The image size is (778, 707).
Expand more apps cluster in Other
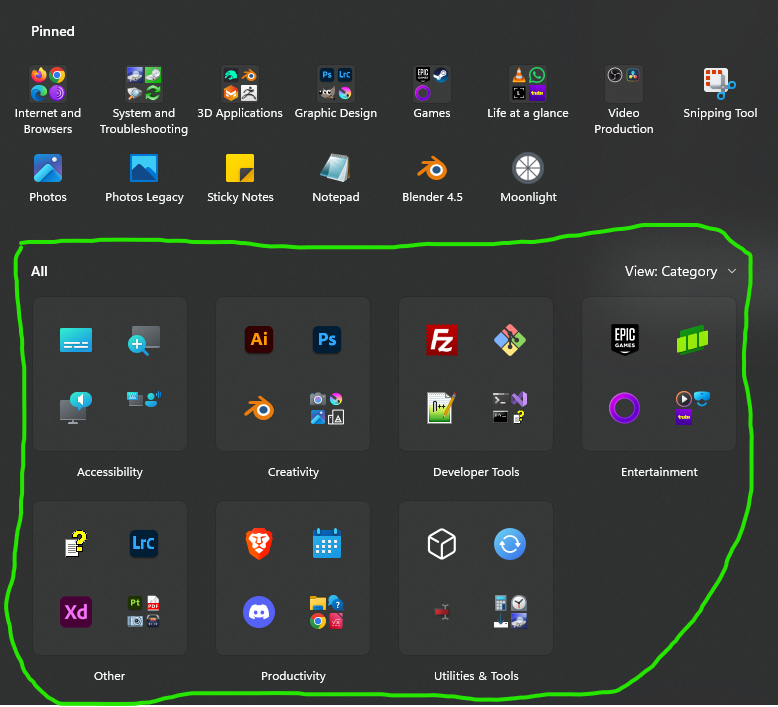pyautogui.click(x=144, y=612)
